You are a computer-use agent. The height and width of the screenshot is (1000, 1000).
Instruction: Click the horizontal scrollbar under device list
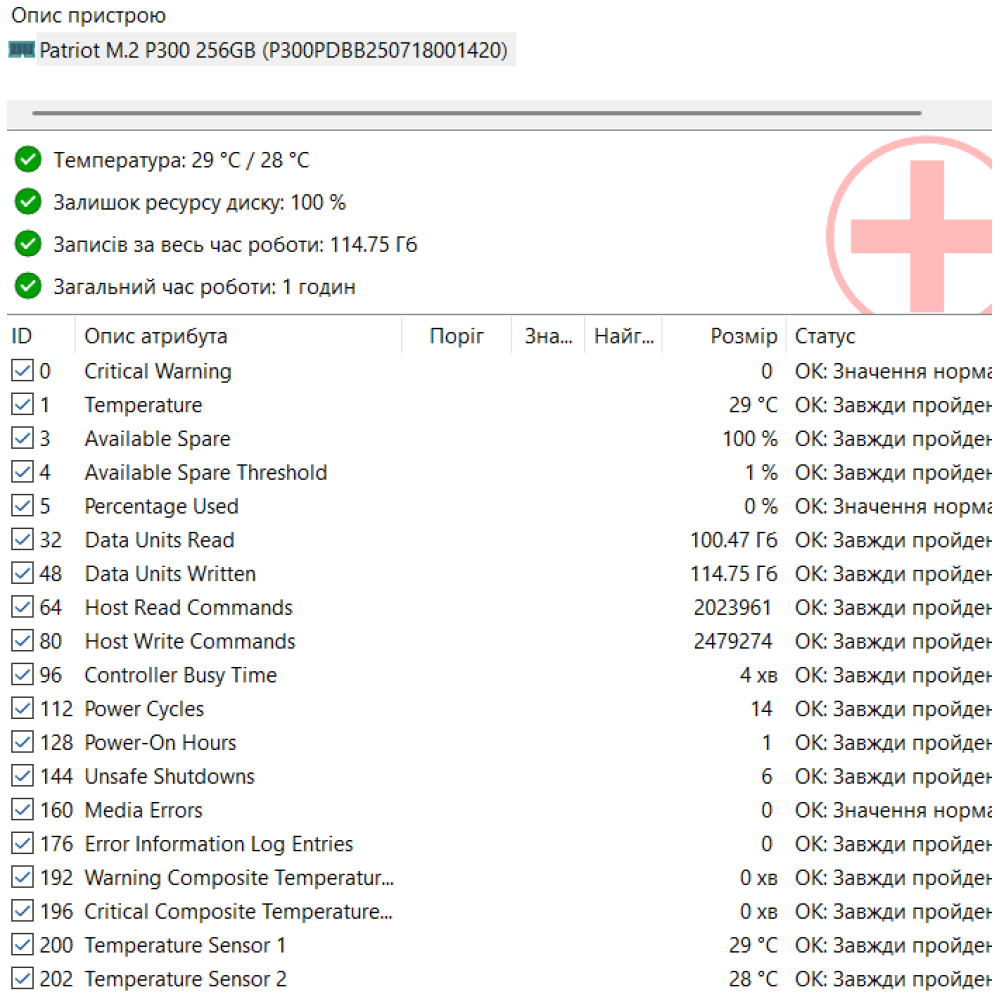(476, 113)
